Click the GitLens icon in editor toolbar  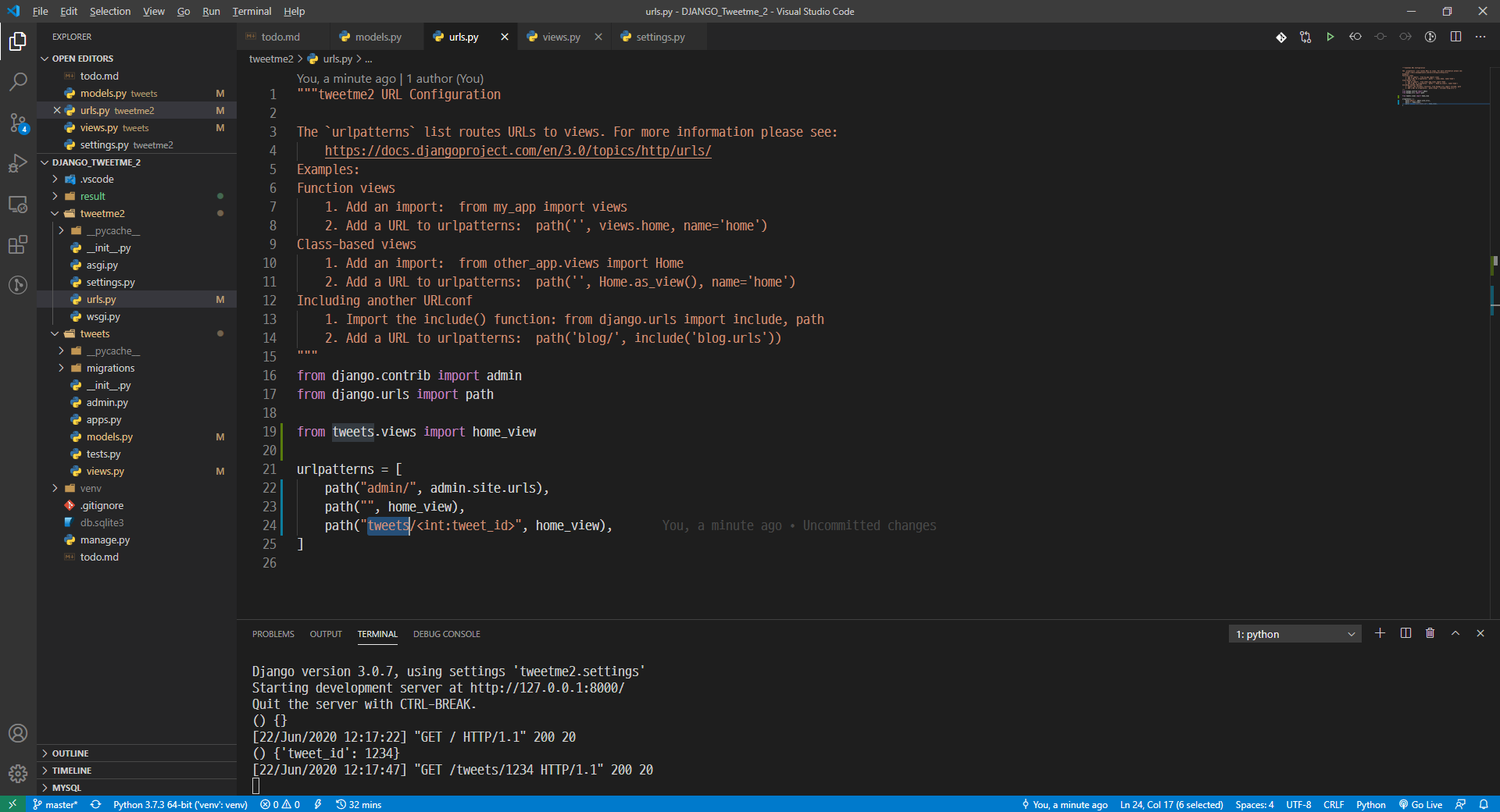1281,37
